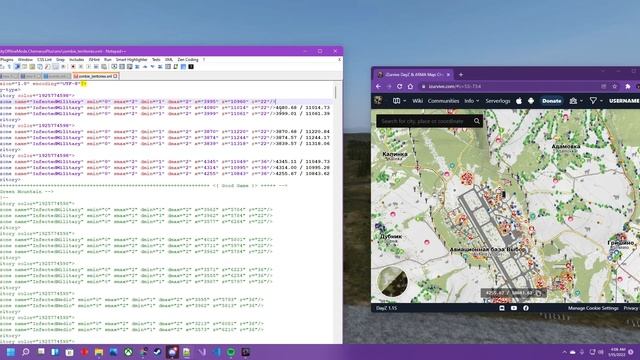
Task: Expand the filter funnel dropdown
Action: [x=596, y=101]
